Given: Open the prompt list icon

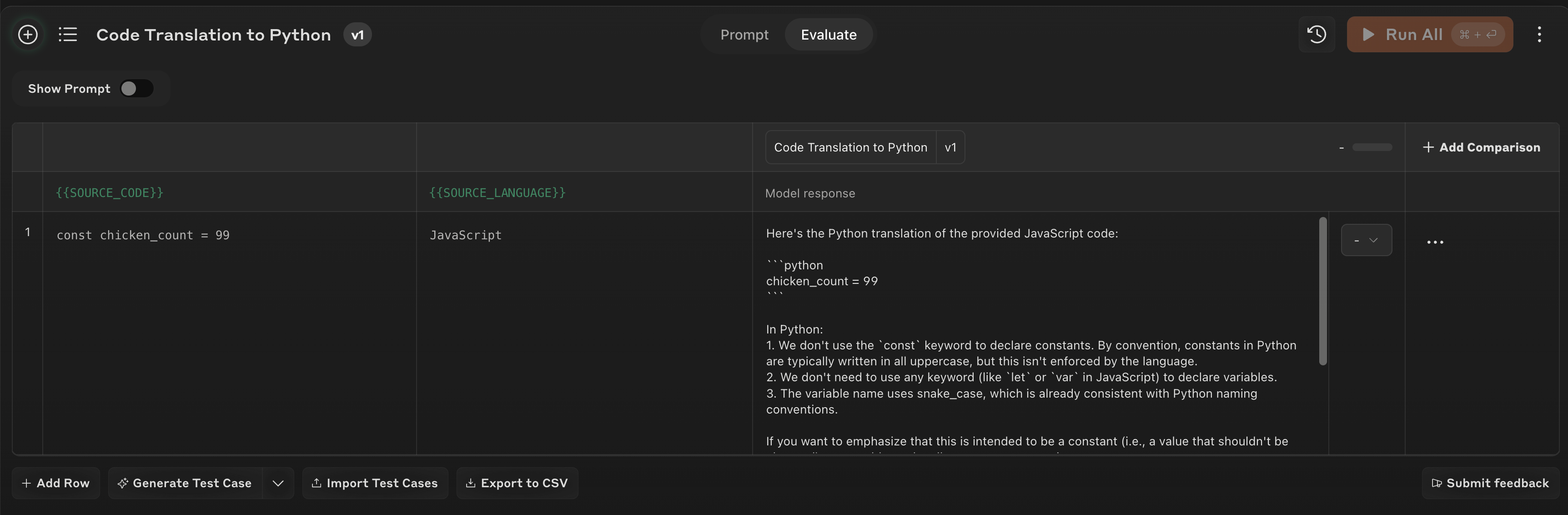Looking at the screenshot, I should pyautogui.click(x=68, y=35).
